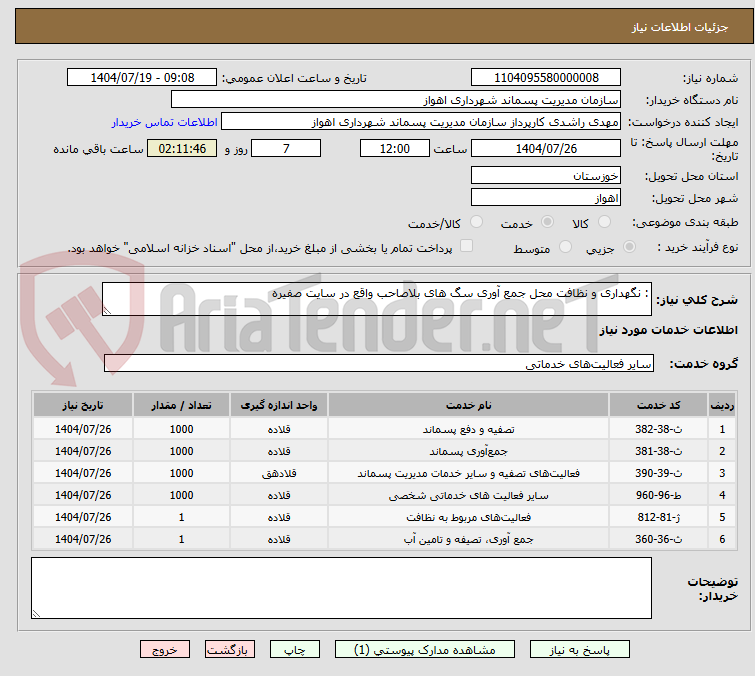Select 'جزیی' purchase process type

(629, 247)
